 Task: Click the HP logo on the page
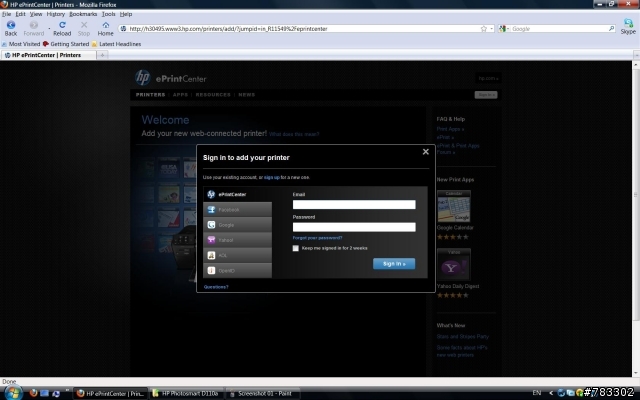142,78
